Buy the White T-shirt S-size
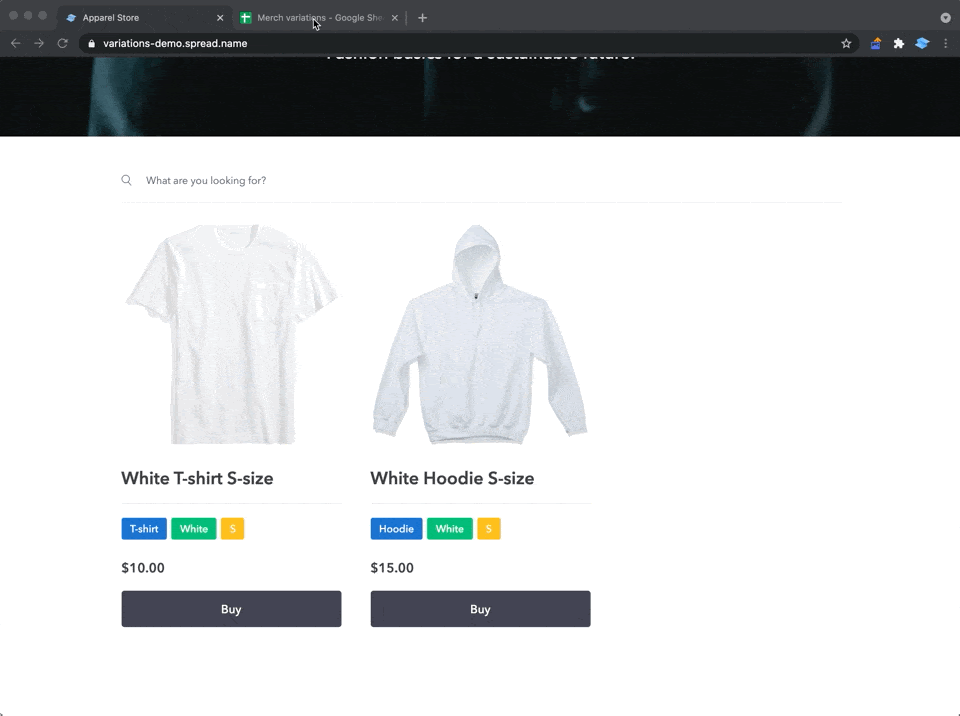The height and width of the screenshot is (716, 960). pos(231,609)
